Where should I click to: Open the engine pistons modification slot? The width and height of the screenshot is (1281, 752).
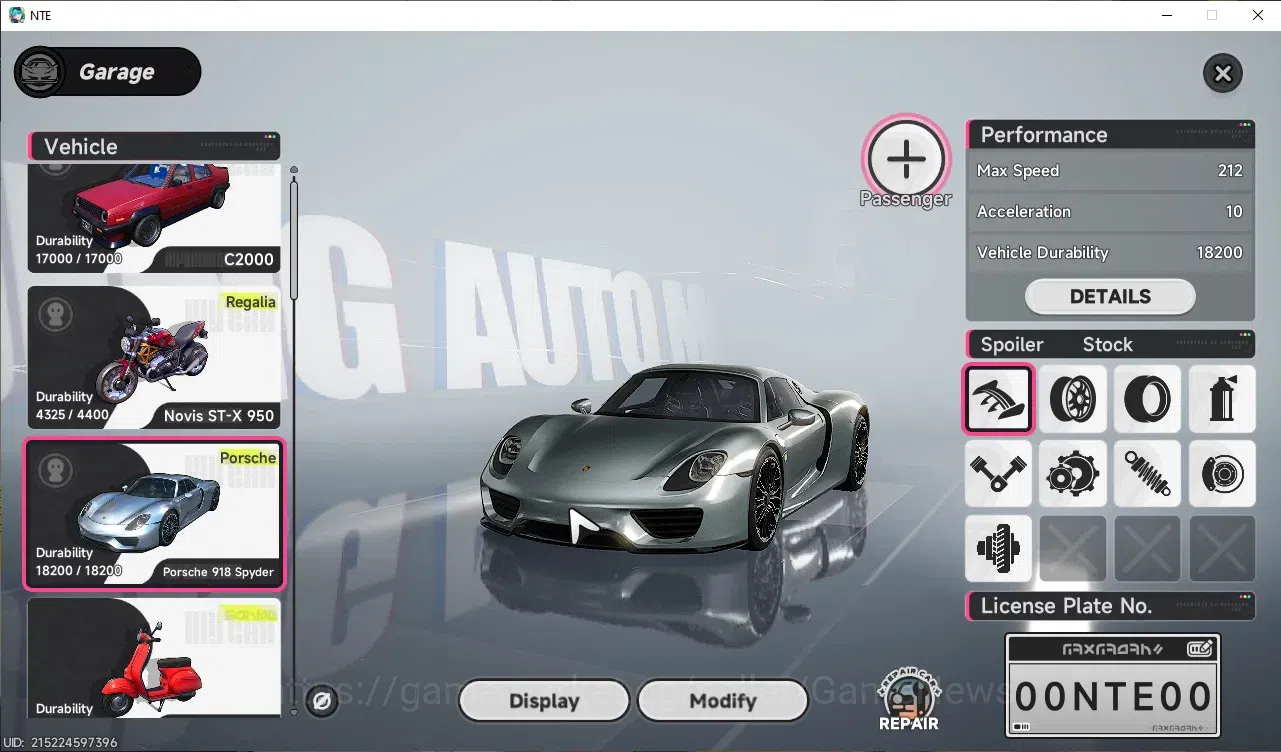point(998,473)
